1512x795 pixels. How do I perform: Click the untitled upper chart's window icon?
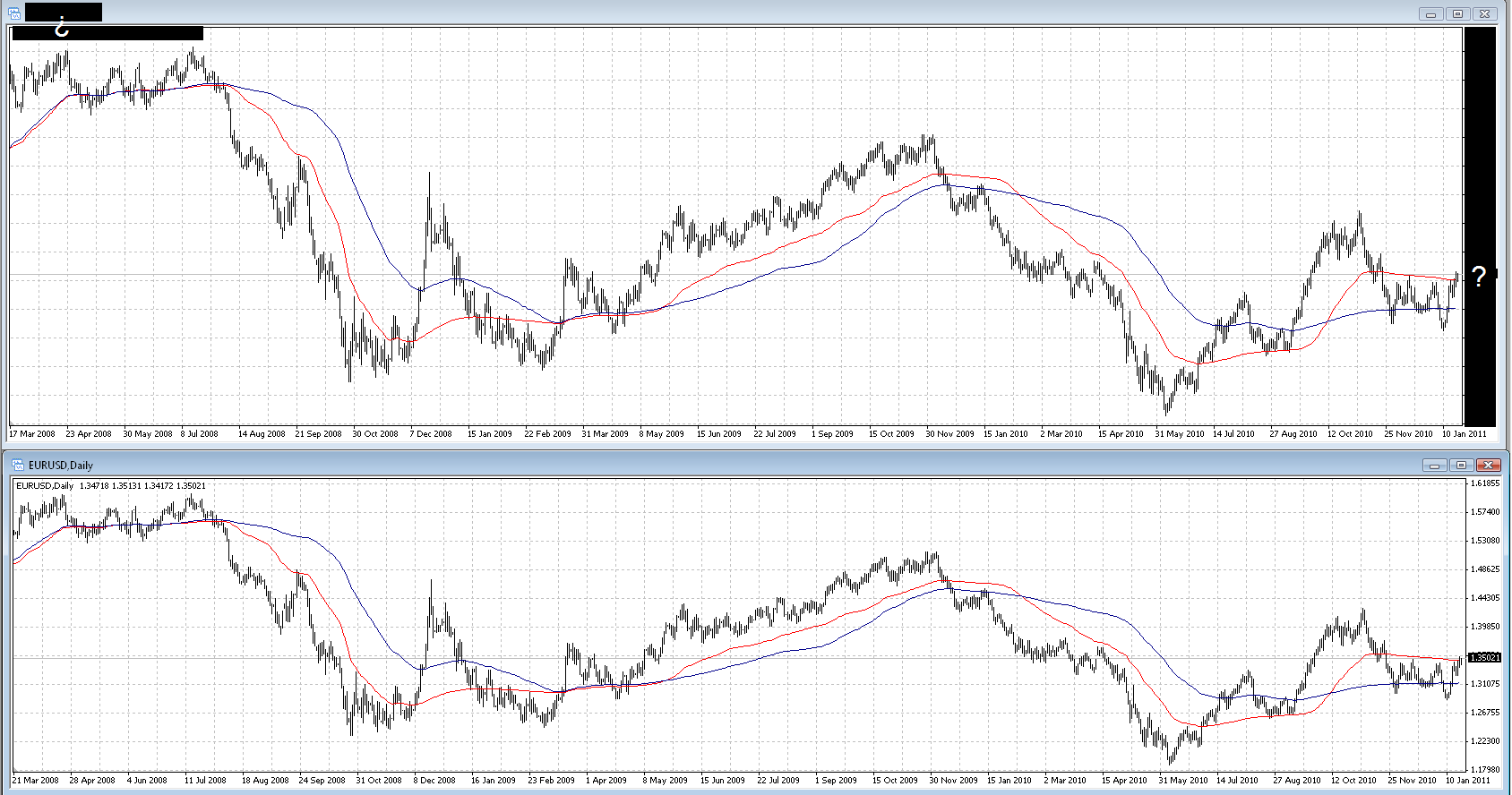pos(13,13)
